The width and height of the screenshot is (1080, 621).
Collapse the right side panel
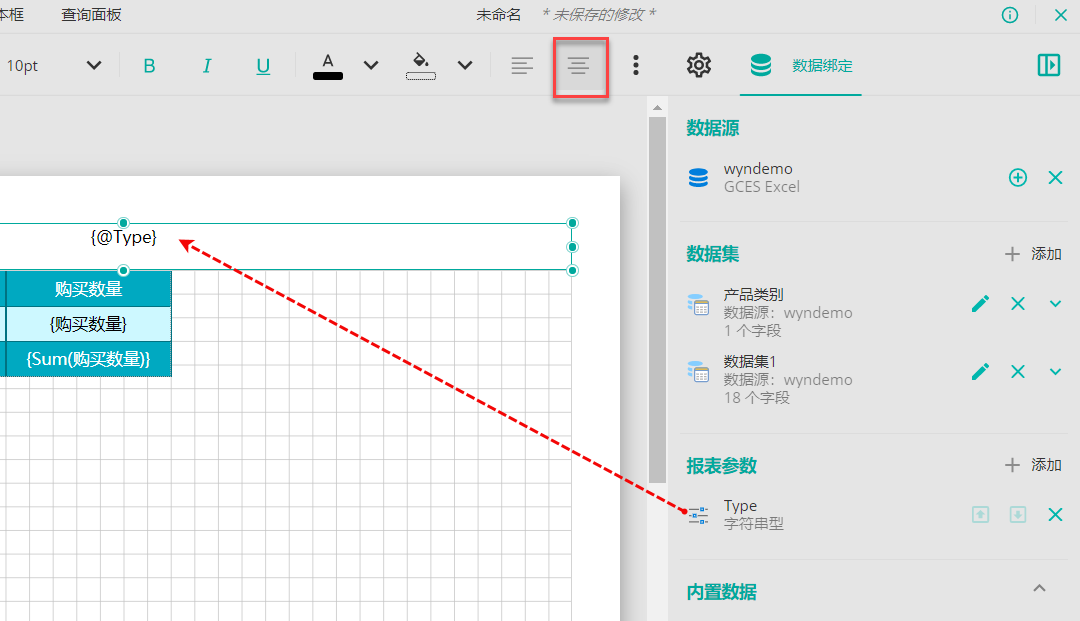1048,66
